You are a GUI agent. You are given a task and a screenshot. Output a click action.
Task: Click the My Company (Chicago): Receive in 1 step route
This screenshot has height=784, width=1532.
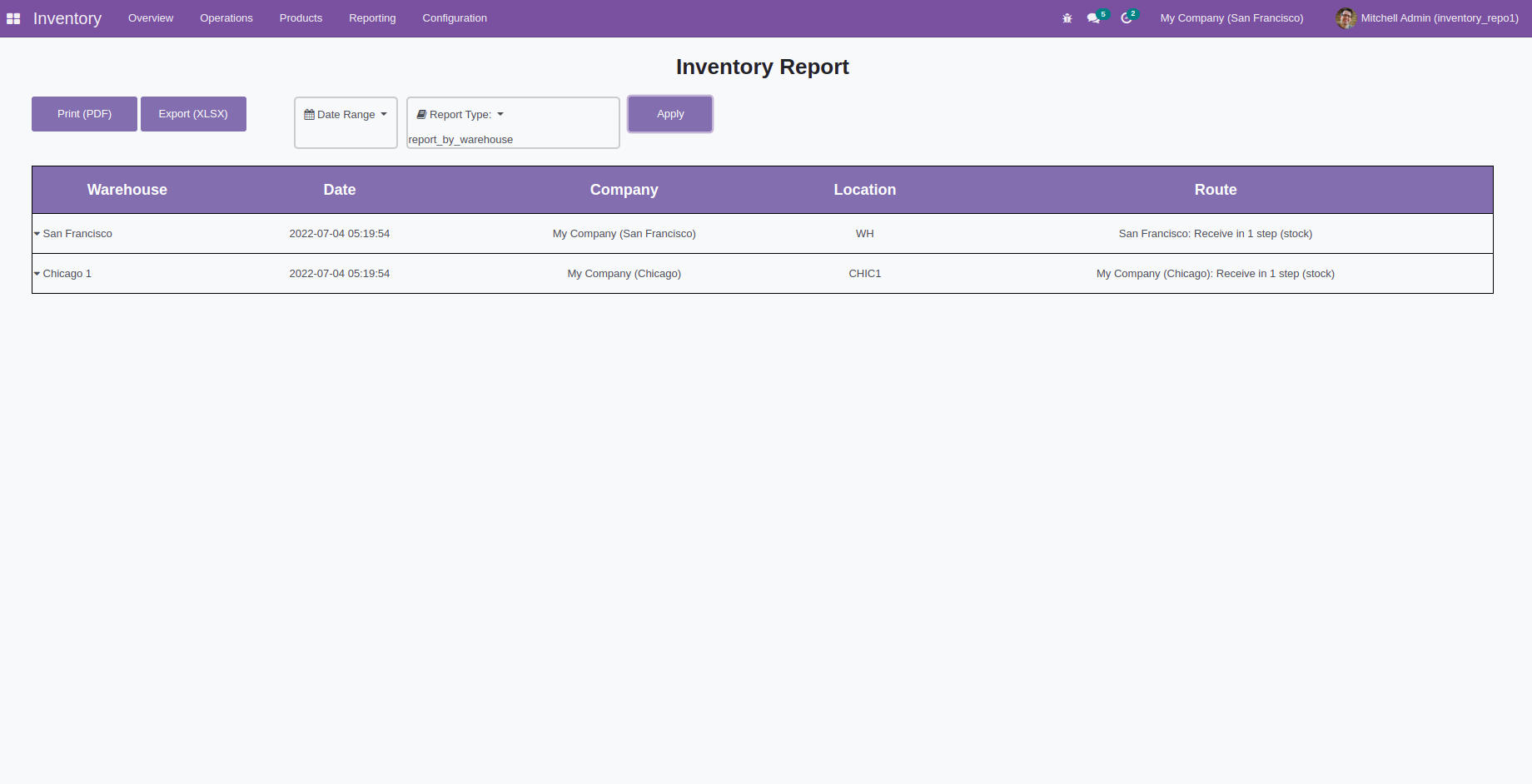pos(1216,274)
